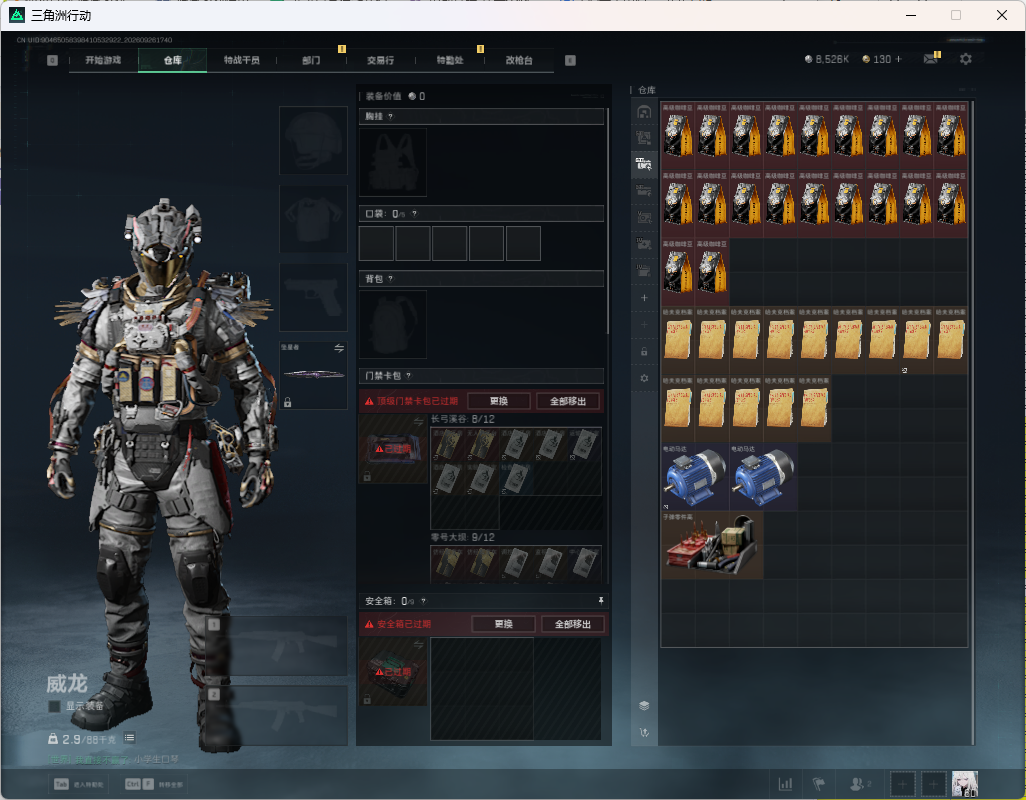
Task: Open the 部门 tab
Action: 311,60
